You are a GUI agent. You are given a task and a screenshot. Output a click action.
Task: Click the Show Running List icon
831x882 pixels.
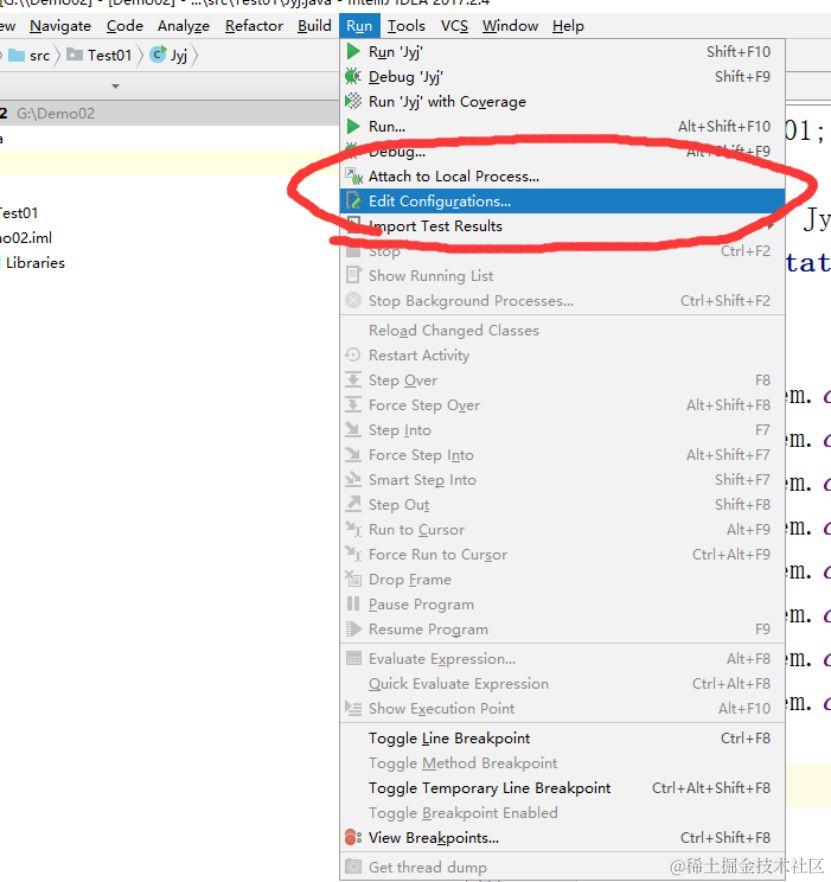pyautogui.click(x=353, y=276)
